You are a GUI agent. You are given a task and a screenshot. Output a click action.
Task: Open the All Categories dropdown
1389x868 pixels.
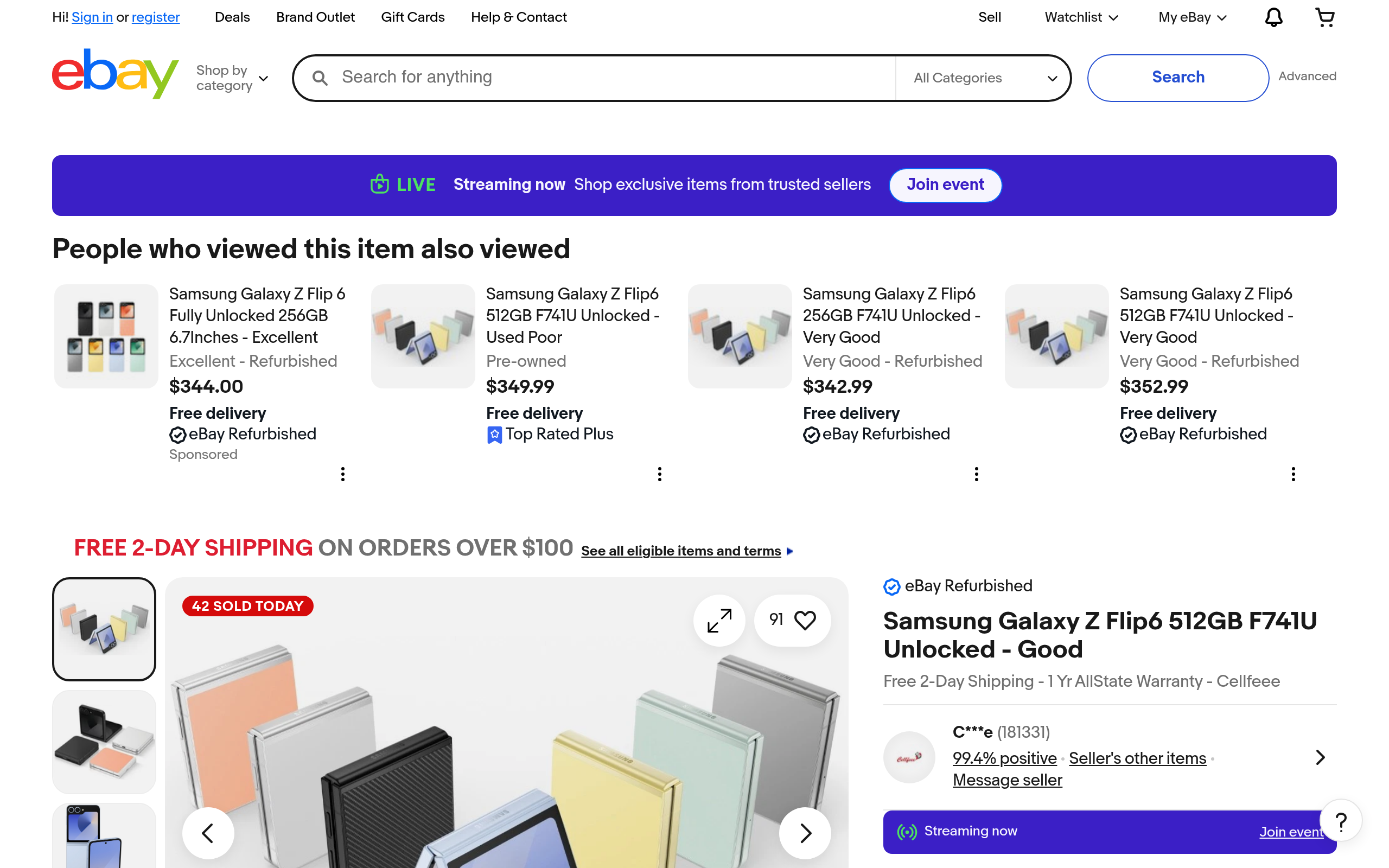click(x=984, y=78)
